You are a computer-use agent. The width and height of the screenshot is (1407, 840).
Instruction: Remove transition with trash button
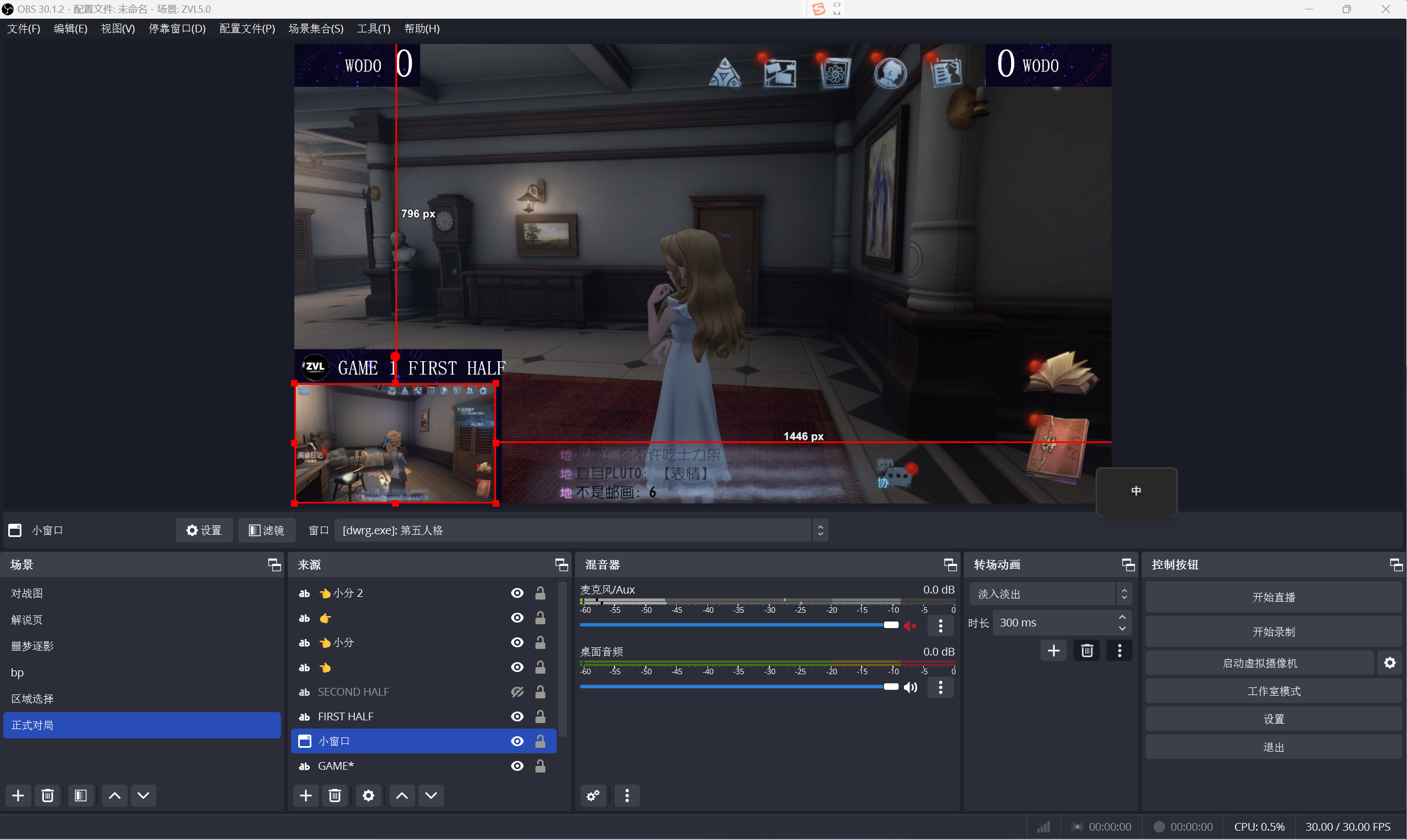coord(1087,651)
